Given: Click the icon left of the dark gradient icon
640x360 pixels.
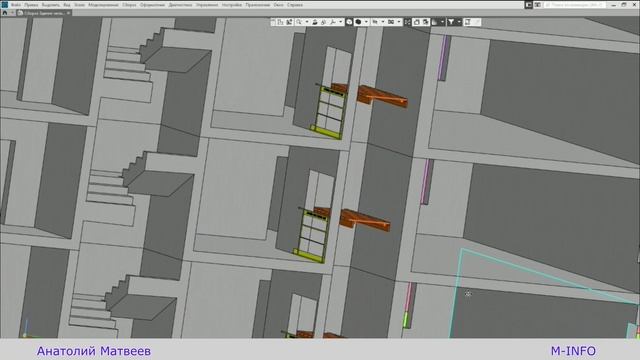Looking at the screenshot, I should [426, 22].
